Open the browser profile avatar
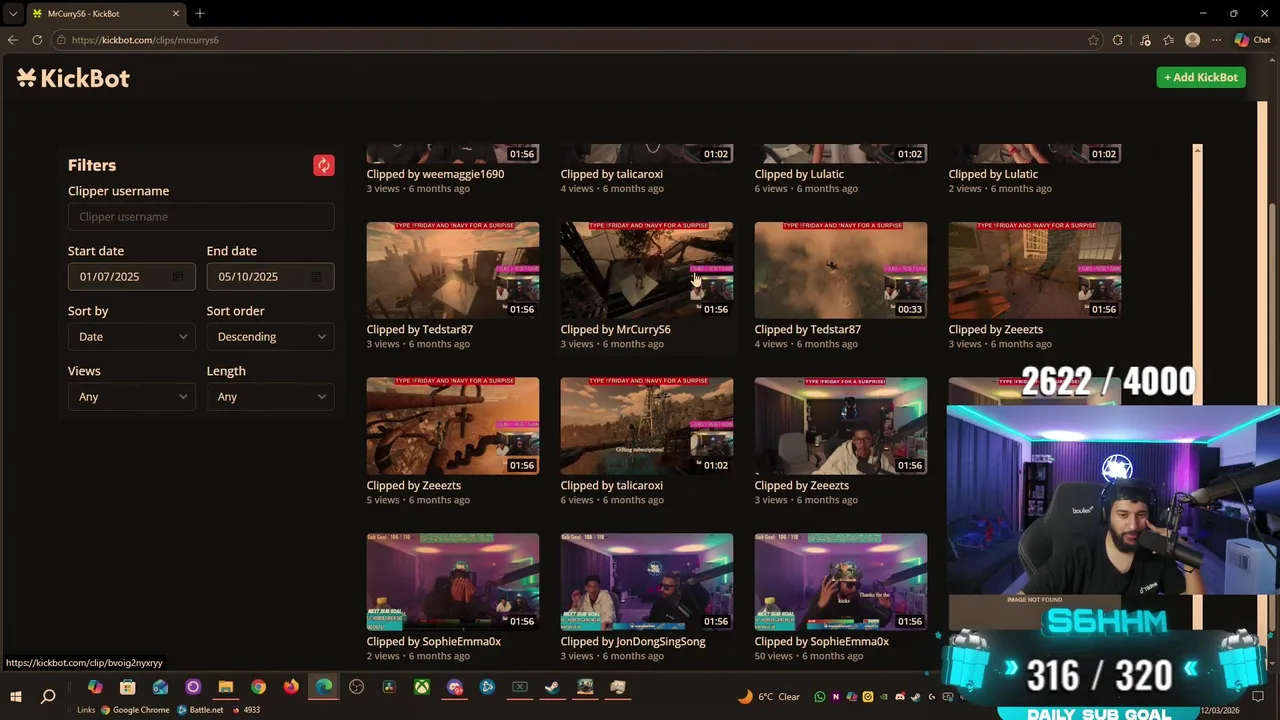The image size is (1280, 720). pyautogui.click(x=1192, y=40)
